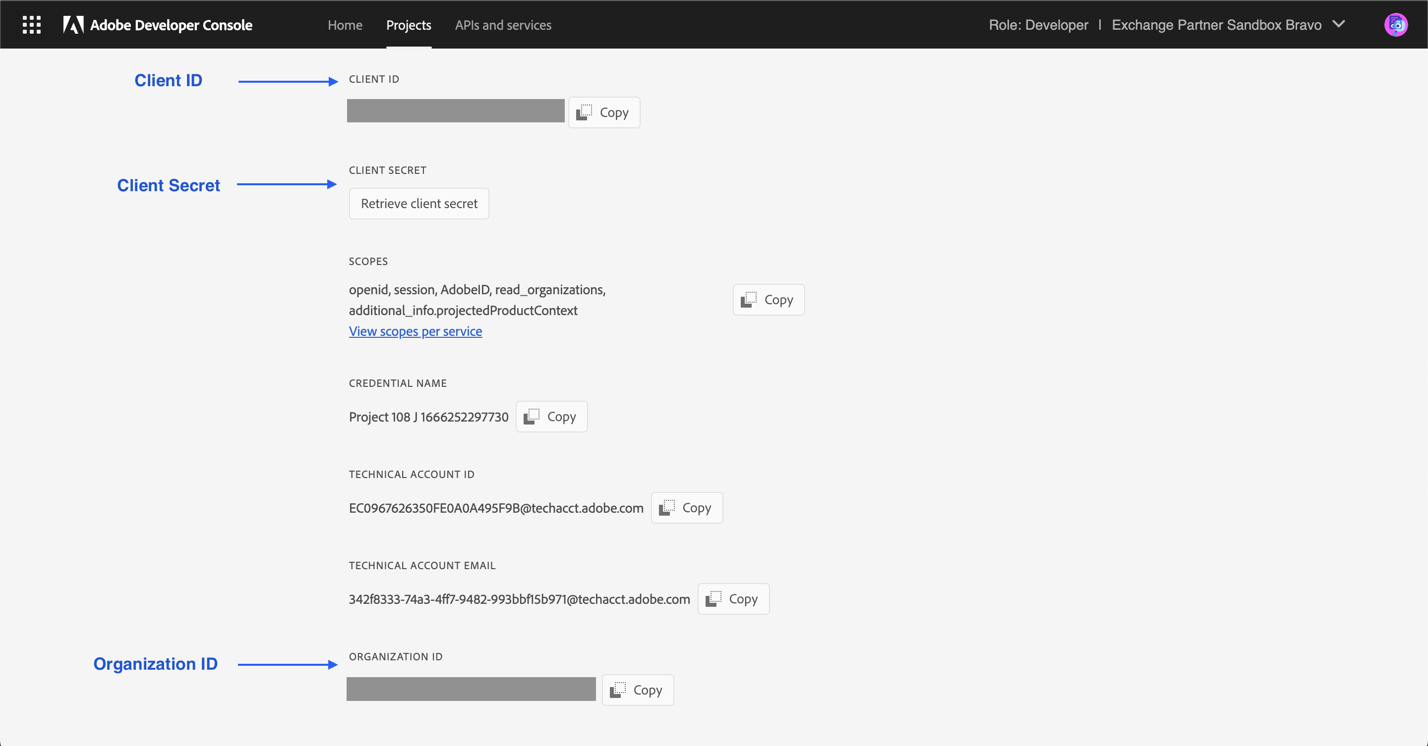Open the organization selection chevron
This screenshot has height=746, width=1428.
click(1340, 24)
